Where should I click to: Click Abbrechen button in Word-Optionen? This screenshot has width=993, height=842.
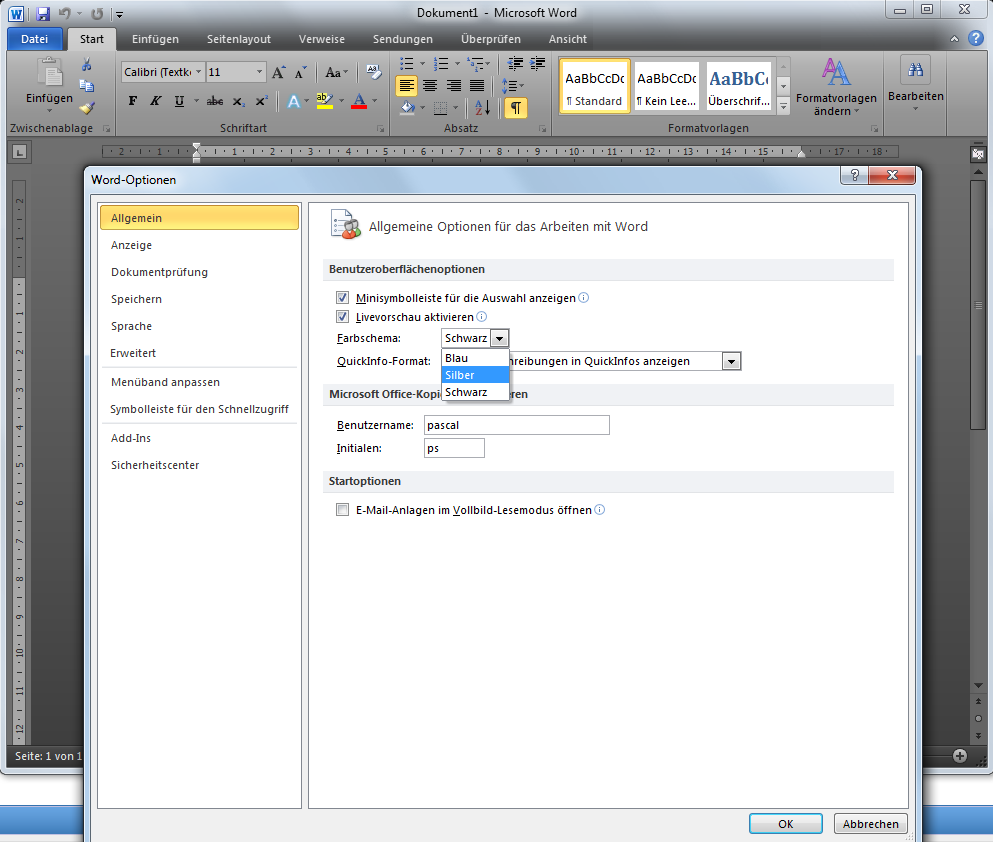click(x=870, y=824)
